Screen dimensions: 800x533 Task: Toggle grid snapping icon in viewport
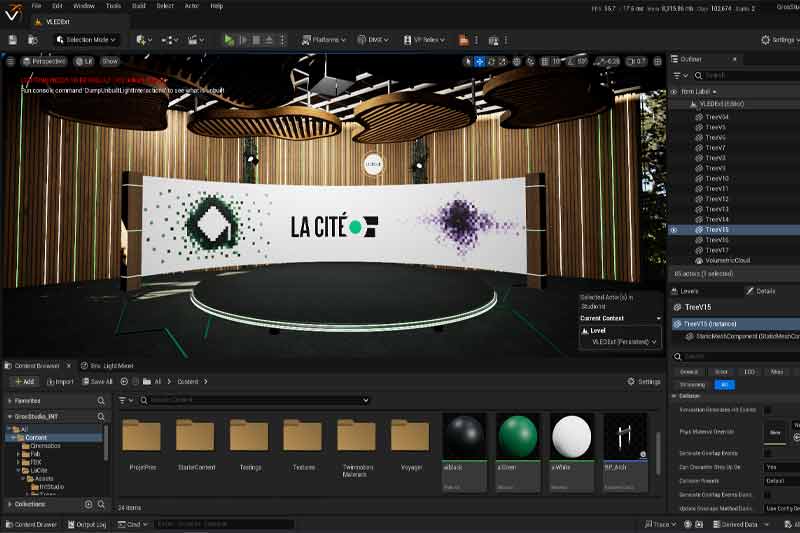pyautogui.click(x=545, y=61)
